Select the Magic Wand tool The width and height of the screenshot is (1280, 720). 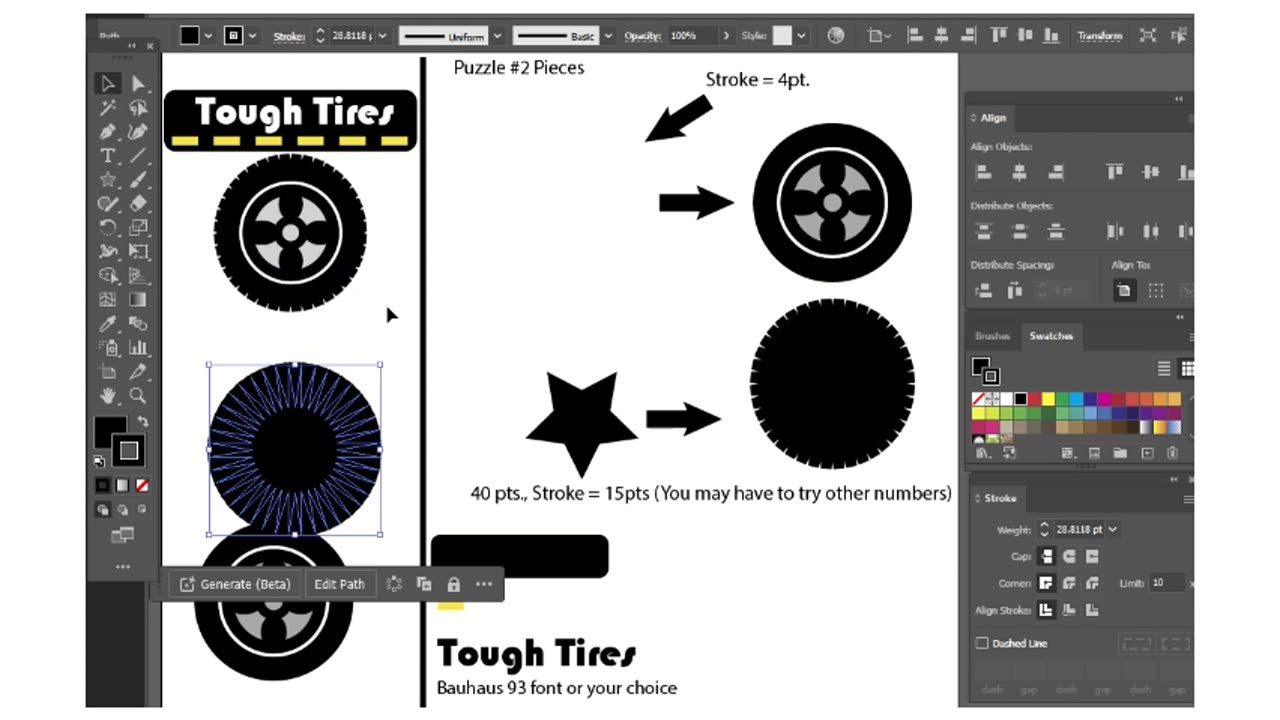(x=108, y=107)
